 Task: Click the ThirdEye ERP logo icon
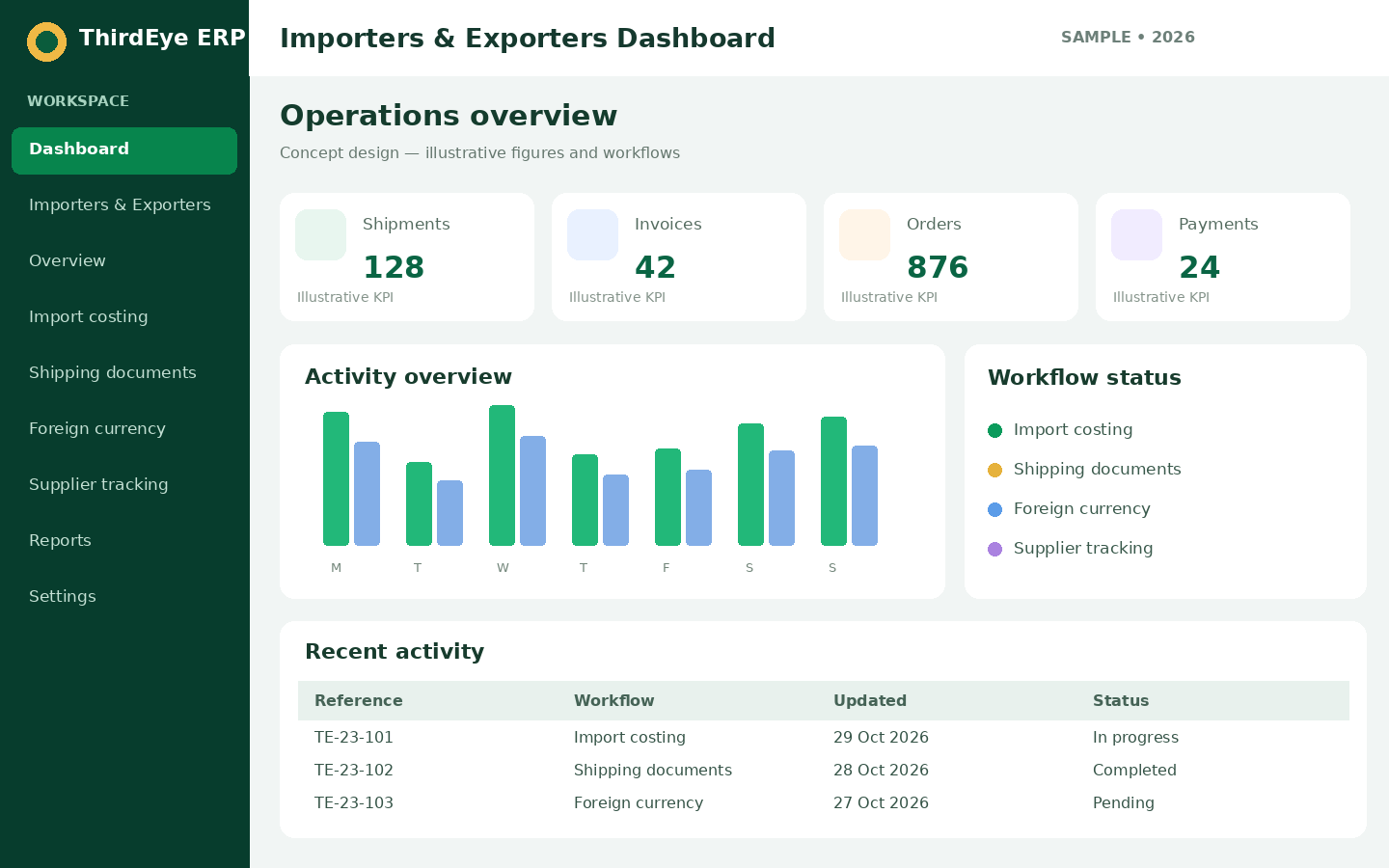(46, 41)
